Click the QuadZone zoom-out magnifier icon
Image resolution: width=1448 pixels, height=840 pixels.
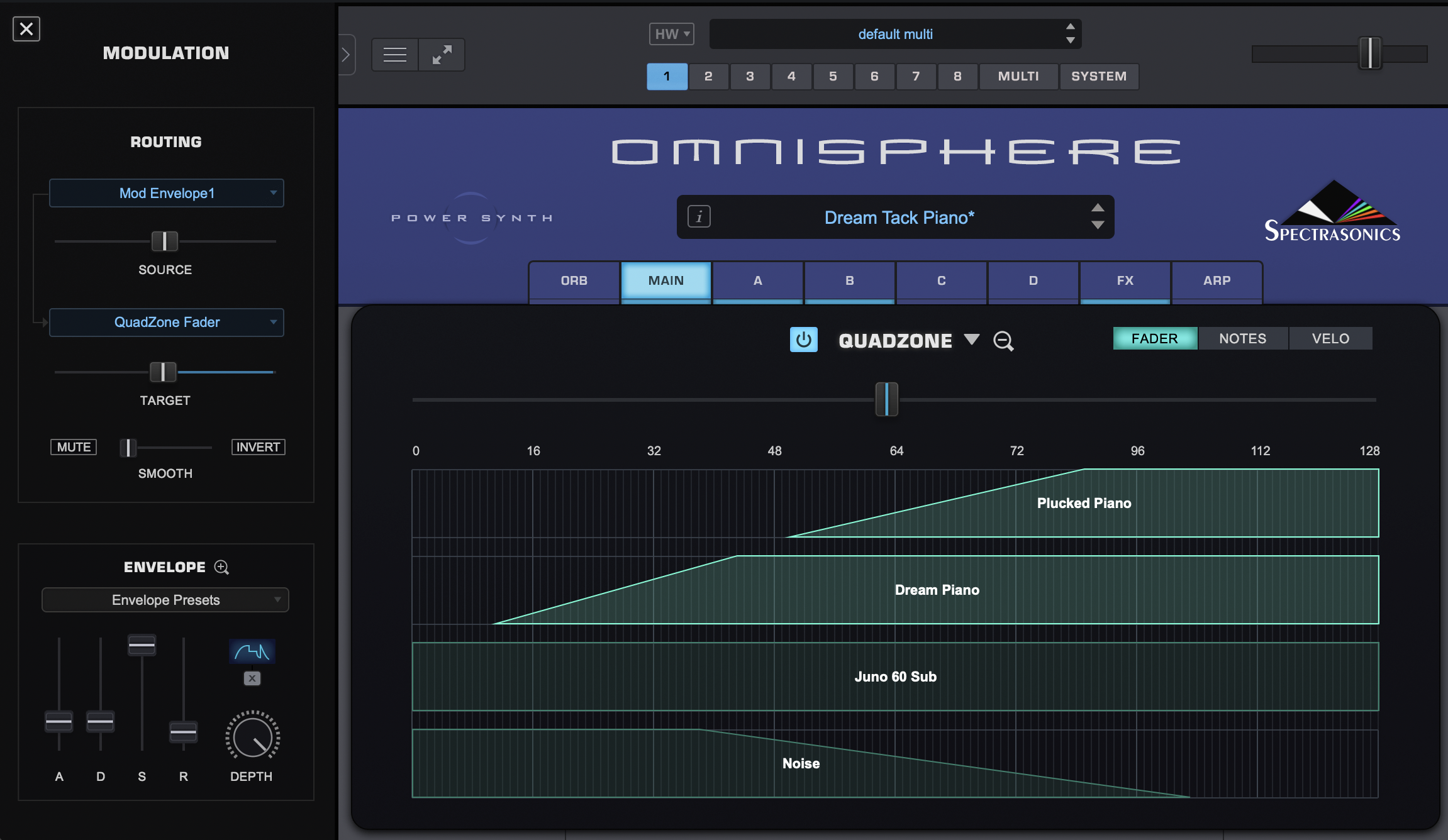pyautogui.click(x=1003, y=341)
